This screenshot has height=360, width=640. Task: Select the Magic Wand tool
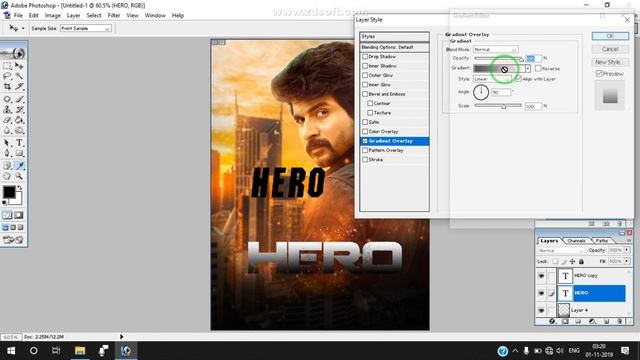tap(19, 76)
